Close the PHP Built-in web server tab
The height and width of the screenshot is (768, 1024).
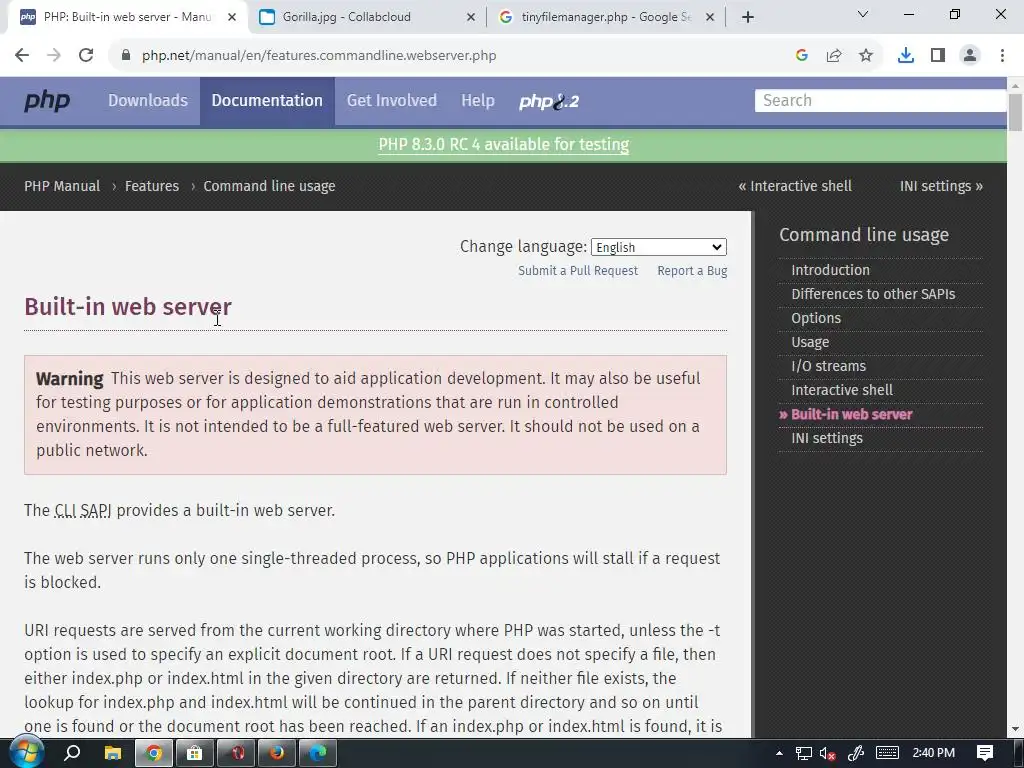coord(232,18)
